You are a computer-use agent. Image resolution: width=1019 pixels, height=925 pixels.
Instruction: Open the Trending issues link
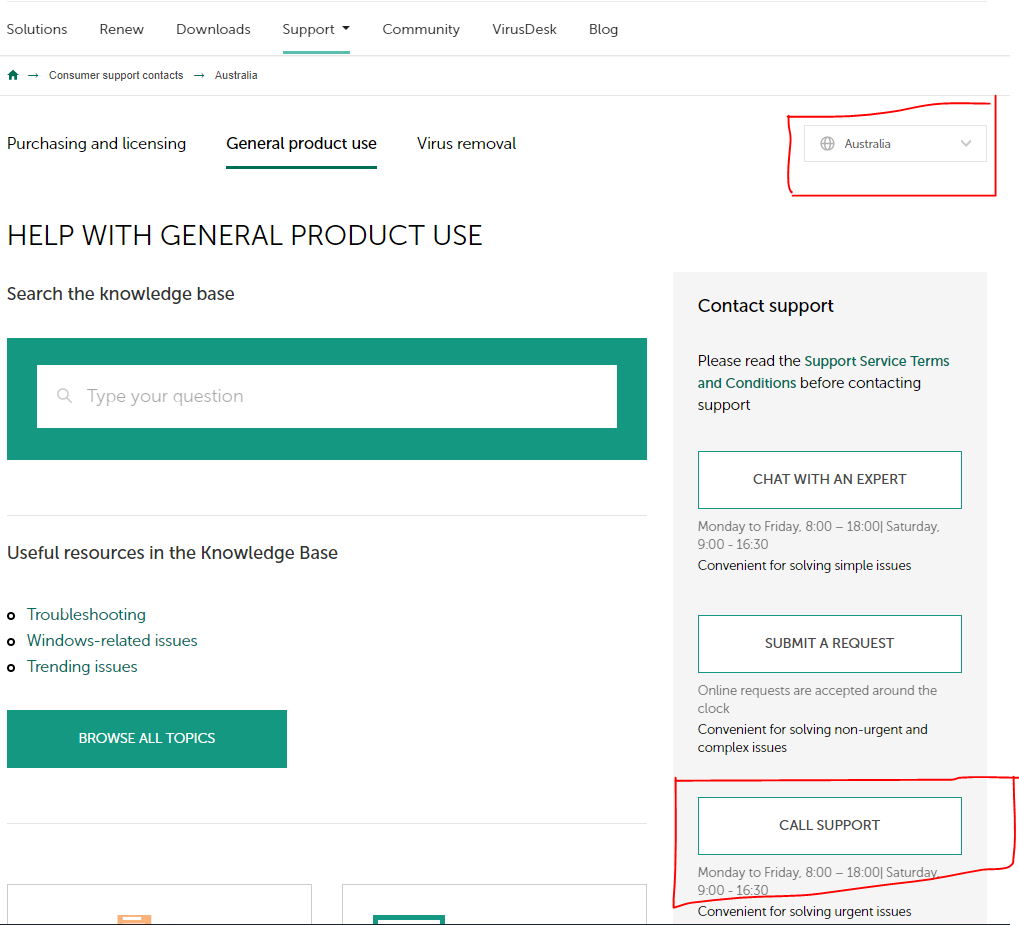tap(82, 666)
